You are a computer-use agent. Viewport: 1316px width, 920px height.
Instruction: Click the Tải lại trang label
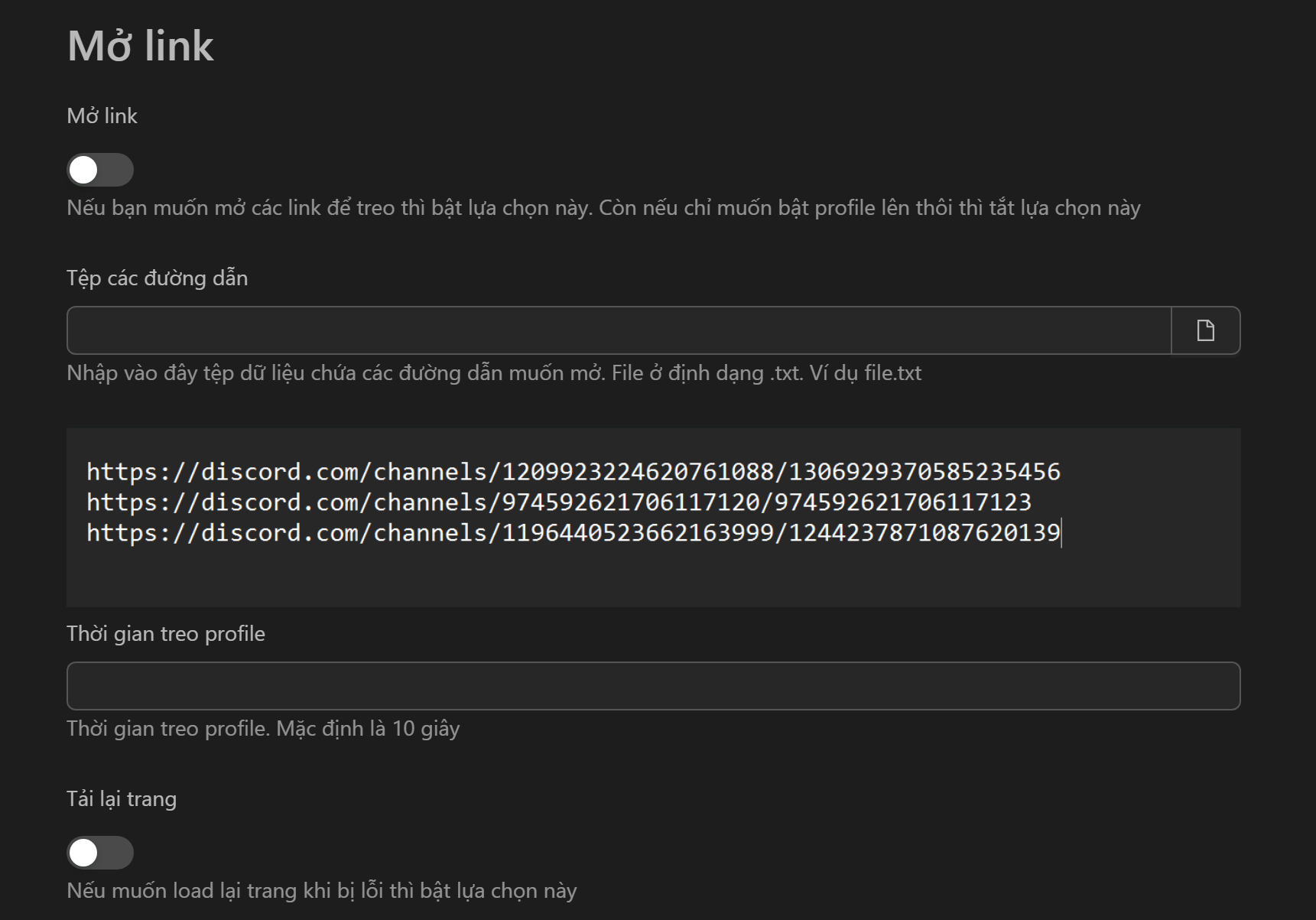pos(121,799)
